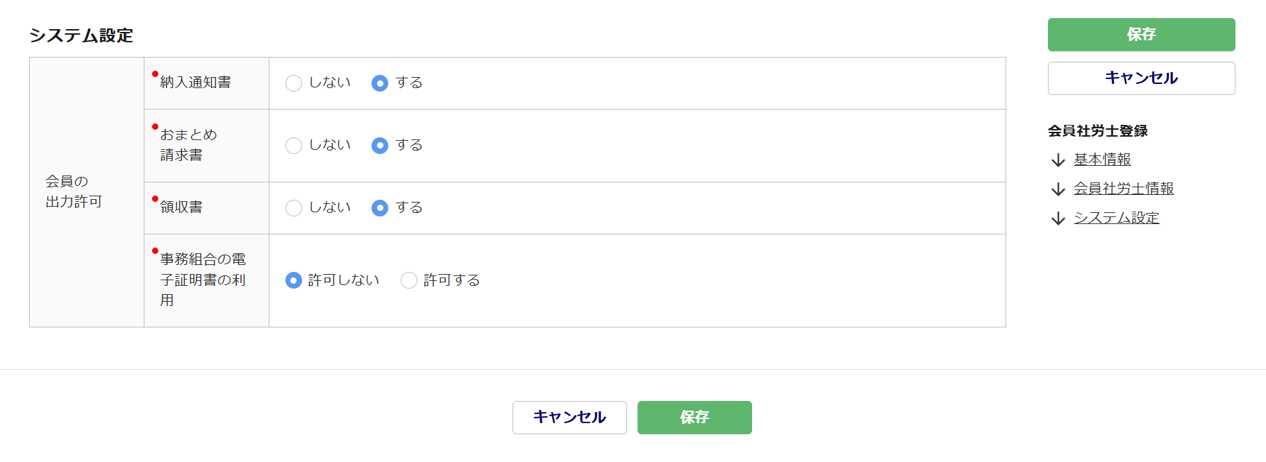
Task: Click down arrow icon beside 基本情報
Action: tap(1058, 160)
